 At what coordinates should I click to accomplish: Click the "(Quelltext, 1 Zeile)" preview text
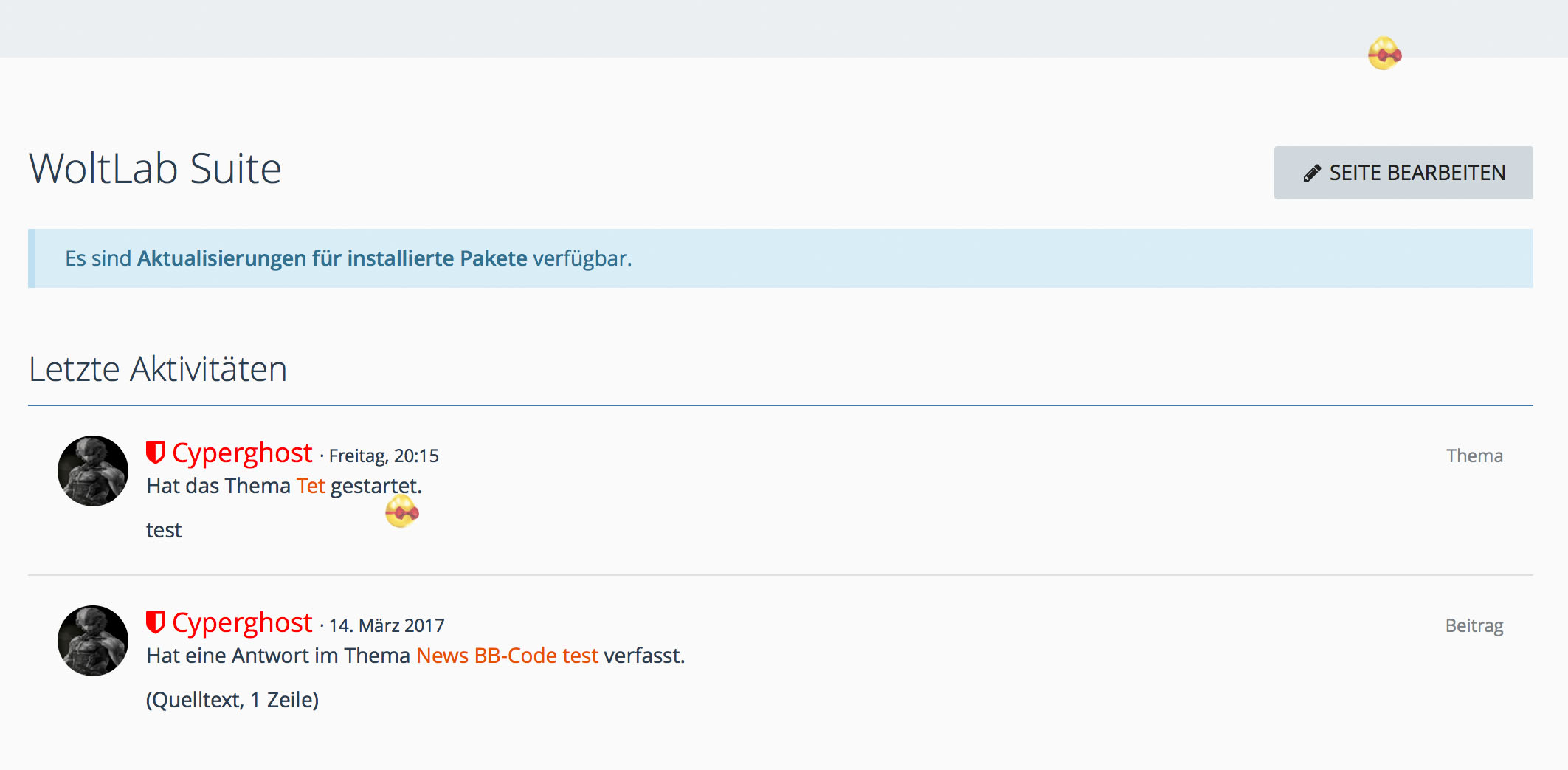coord(232,700)
